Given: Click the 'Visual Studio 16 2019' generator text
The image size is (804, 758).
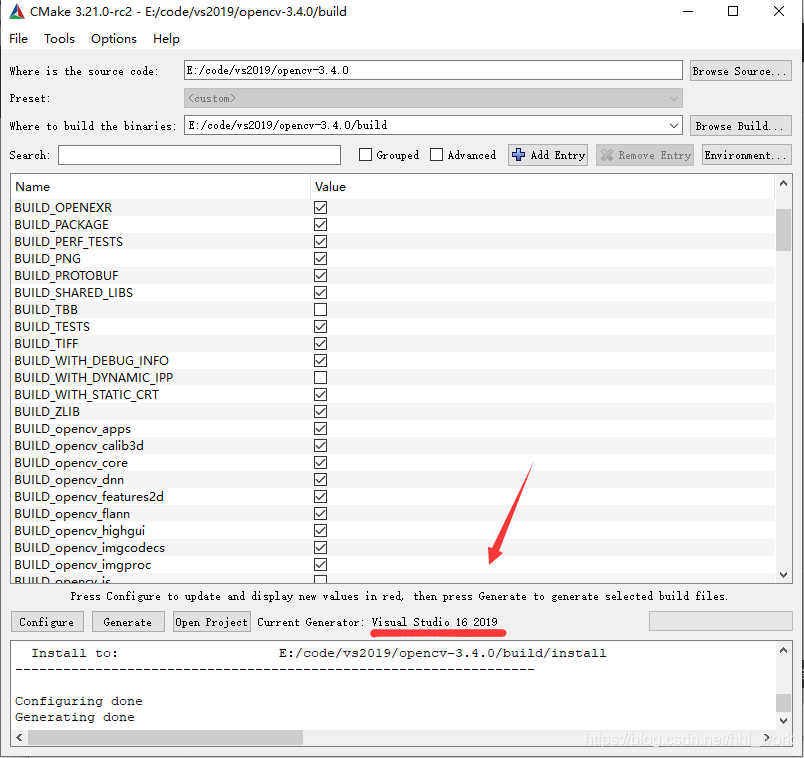Looking at the screenshot, I should (434, 622).
